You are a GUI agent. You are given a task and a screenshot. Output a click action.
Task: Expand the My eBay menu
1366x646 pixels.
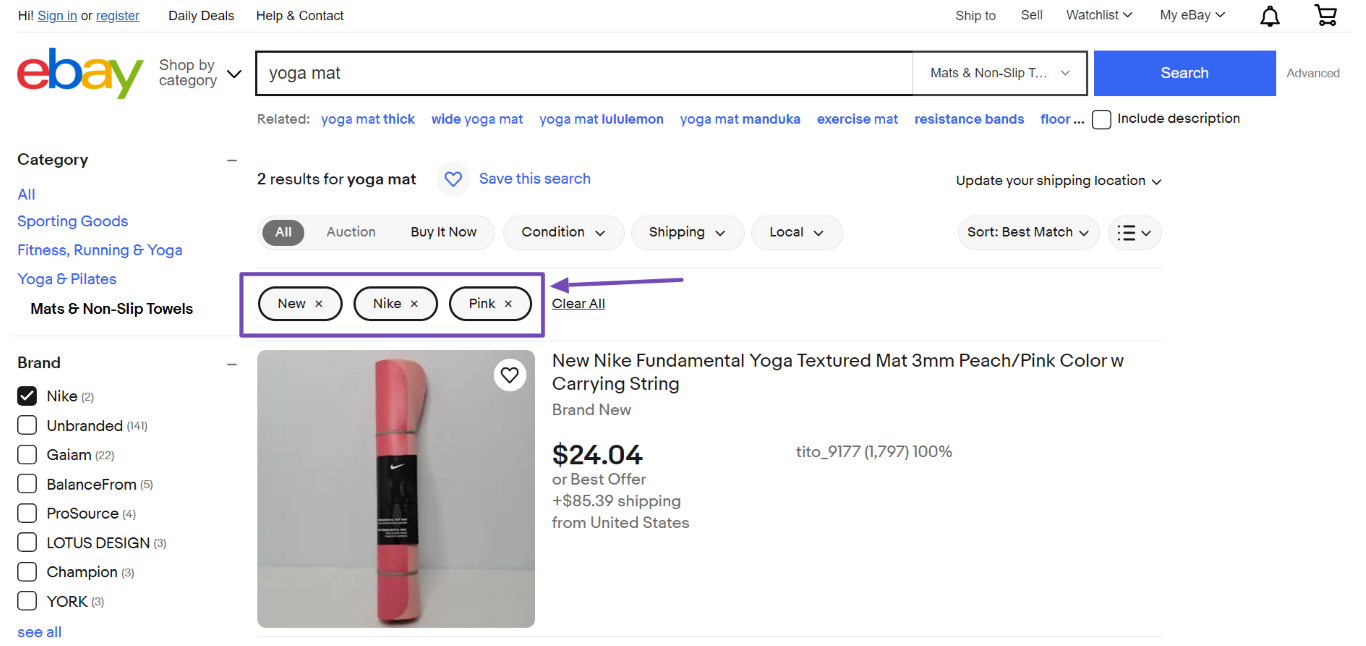point(1192,15)
